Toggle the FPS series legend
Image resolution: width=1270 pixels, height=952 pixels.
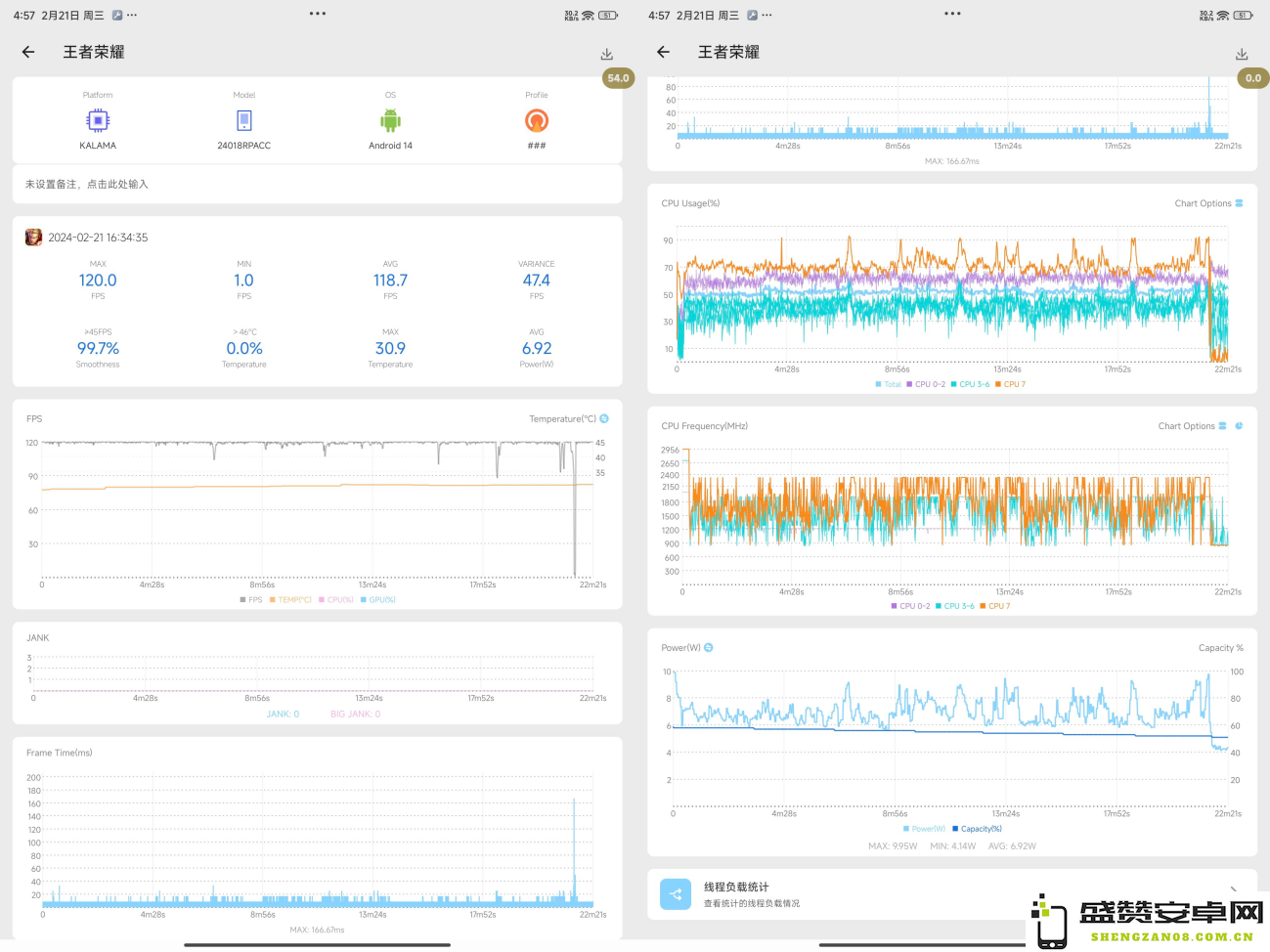pyautogui.click(x=251, y=600)
